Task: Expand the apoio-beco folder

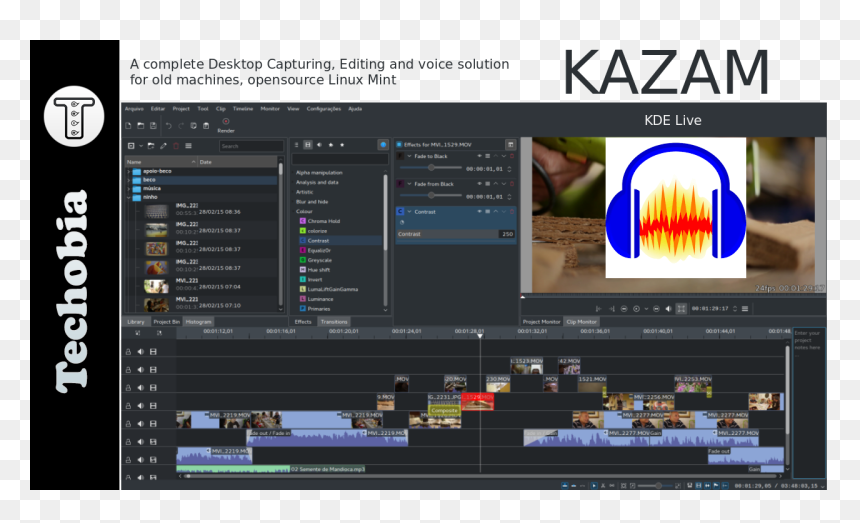Action: click(129, 172)
